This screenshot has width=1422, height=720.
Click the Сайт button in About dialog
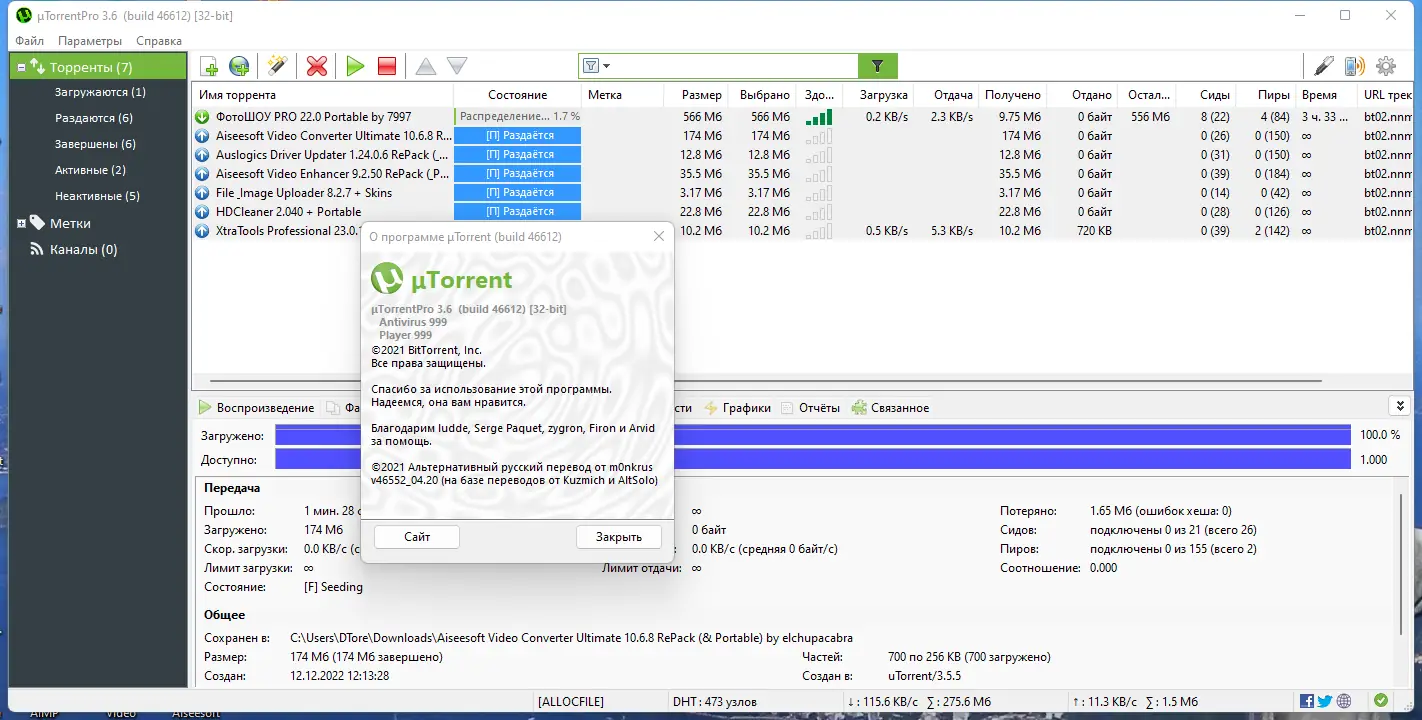[x=417, y=537]
